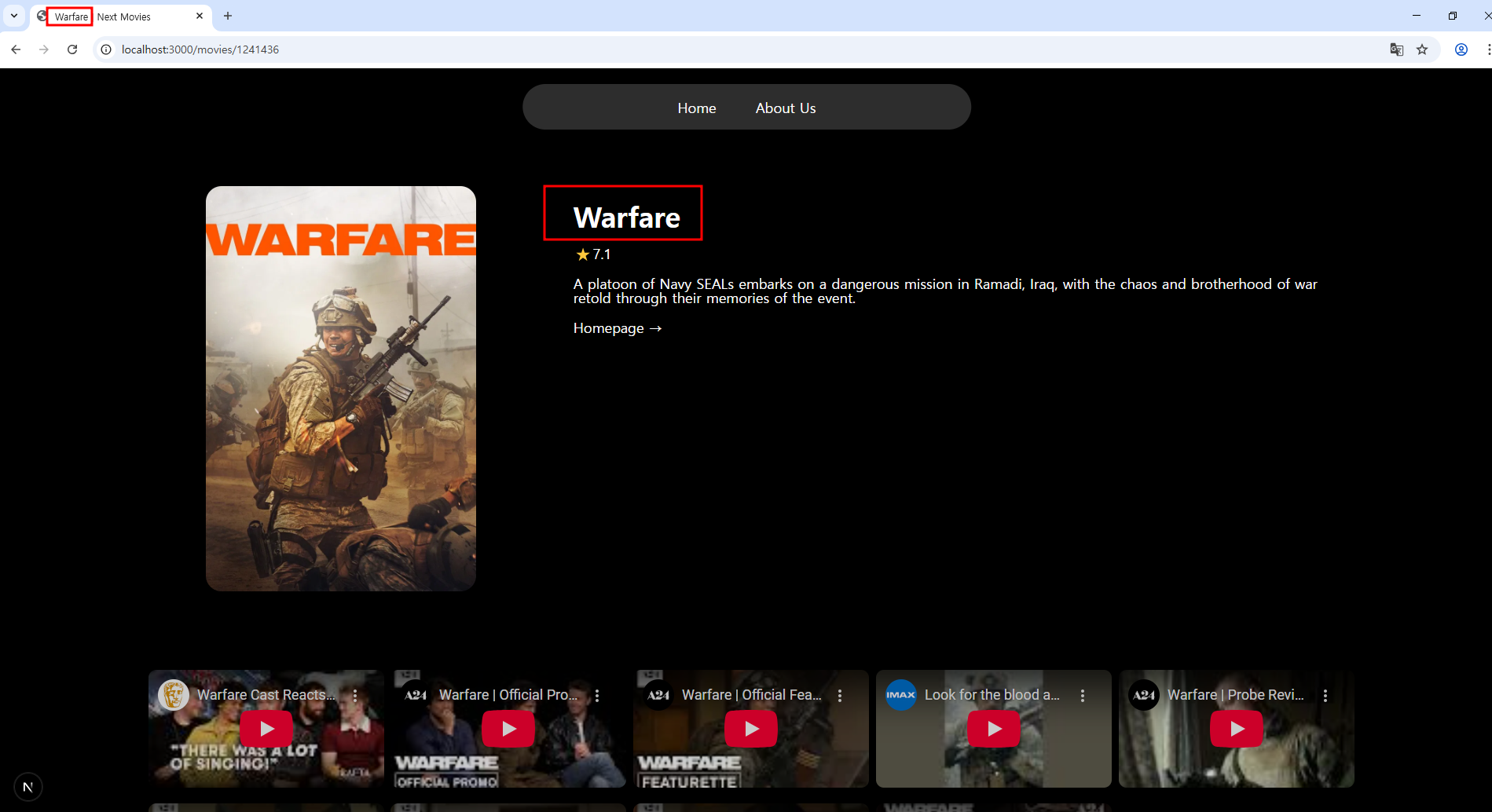
Task: Click the IMAX channel avatar
Action: click(x=901, y=695)
